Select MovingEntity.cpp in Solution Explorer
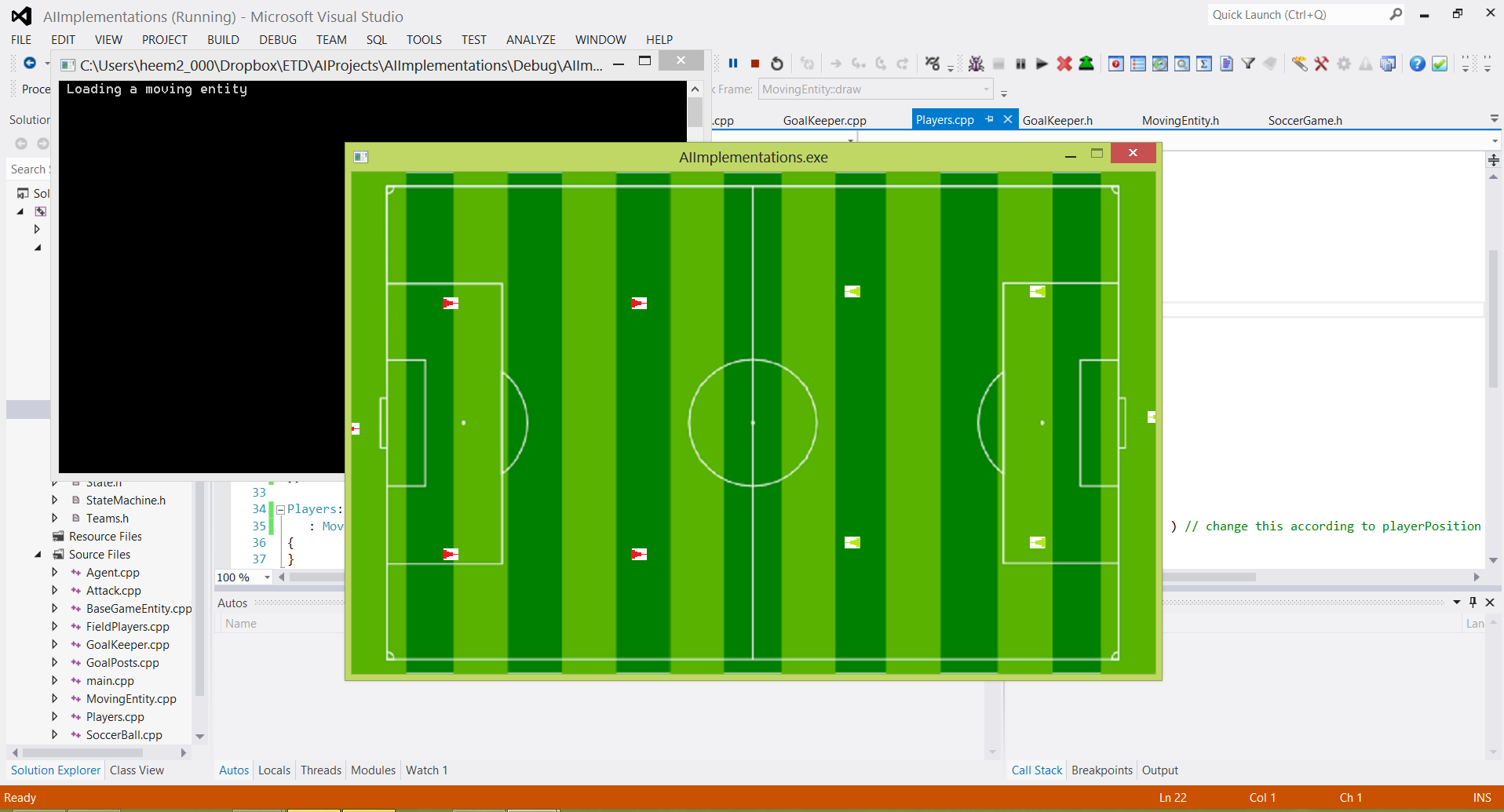The height and width of the screenshot is (812, 1504). pos(131,698)
